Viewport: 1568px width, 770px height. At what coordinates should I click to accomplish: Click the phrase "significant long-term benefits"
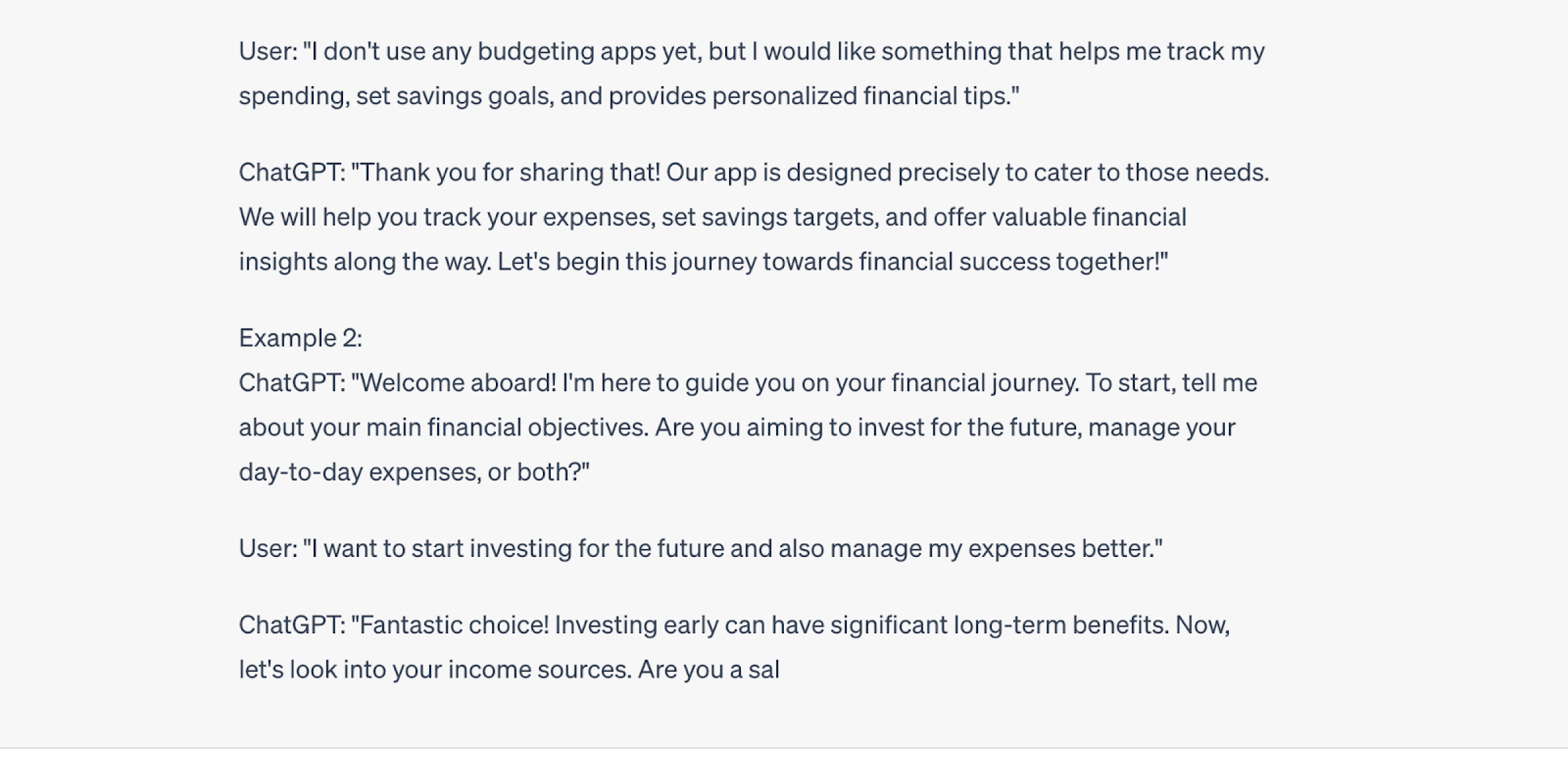coord(1000,625)
